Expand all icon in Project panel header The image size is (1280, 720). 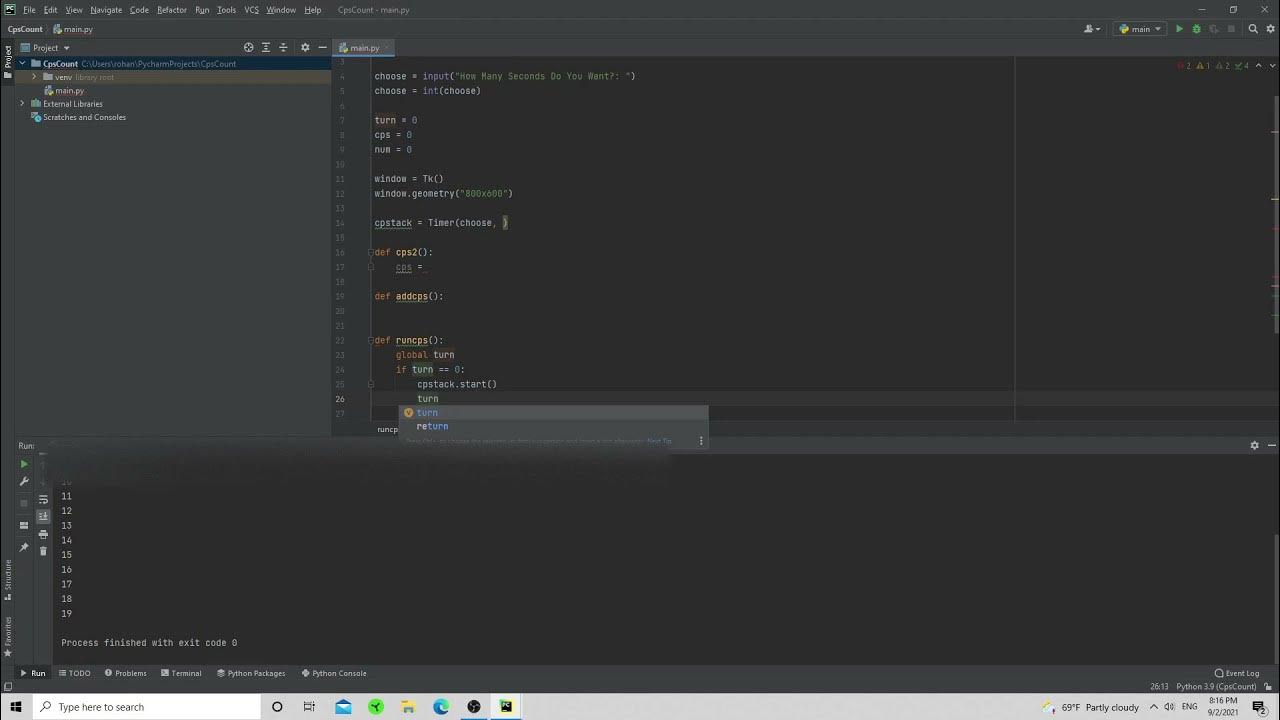coord(266,47)
